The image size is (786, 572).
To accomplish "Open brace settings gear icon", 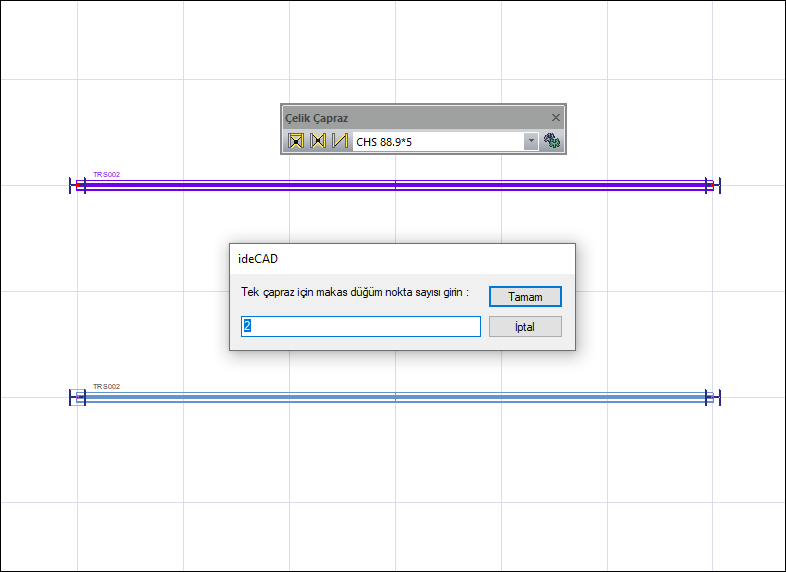I will click(x=552, y=141).
